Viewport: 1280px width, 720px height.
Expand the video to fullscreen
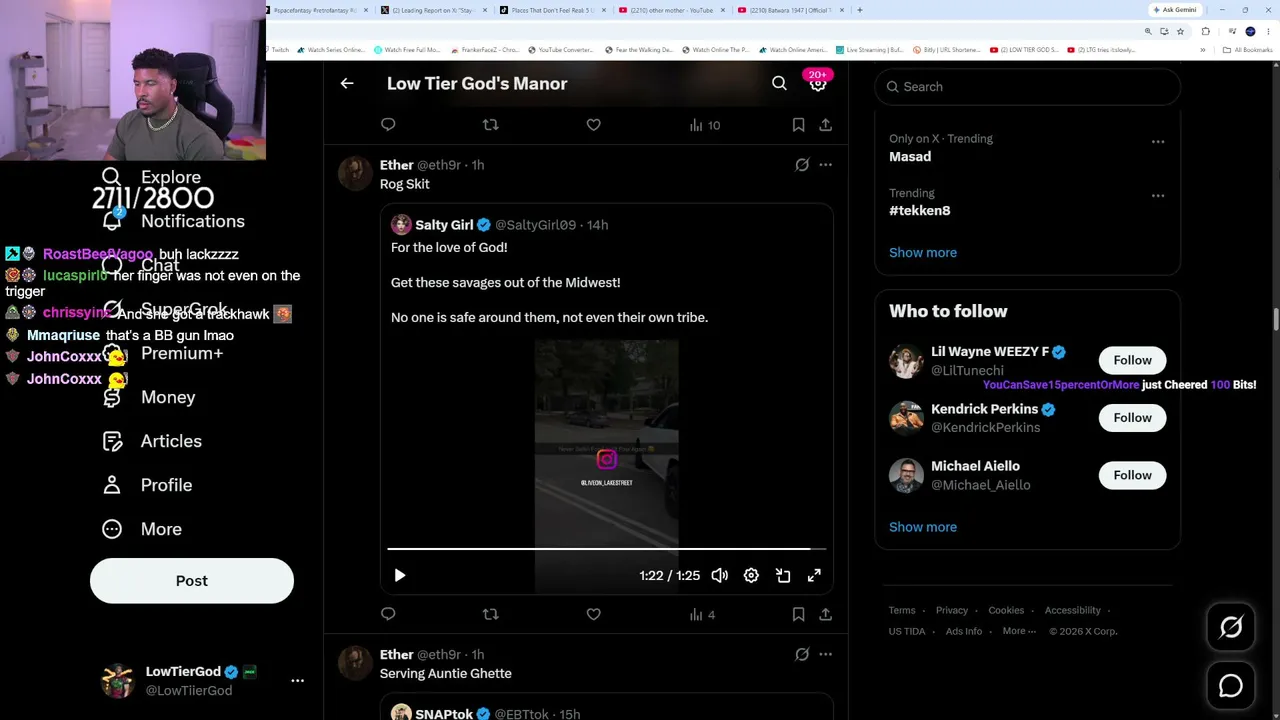(x=814, y=576)
